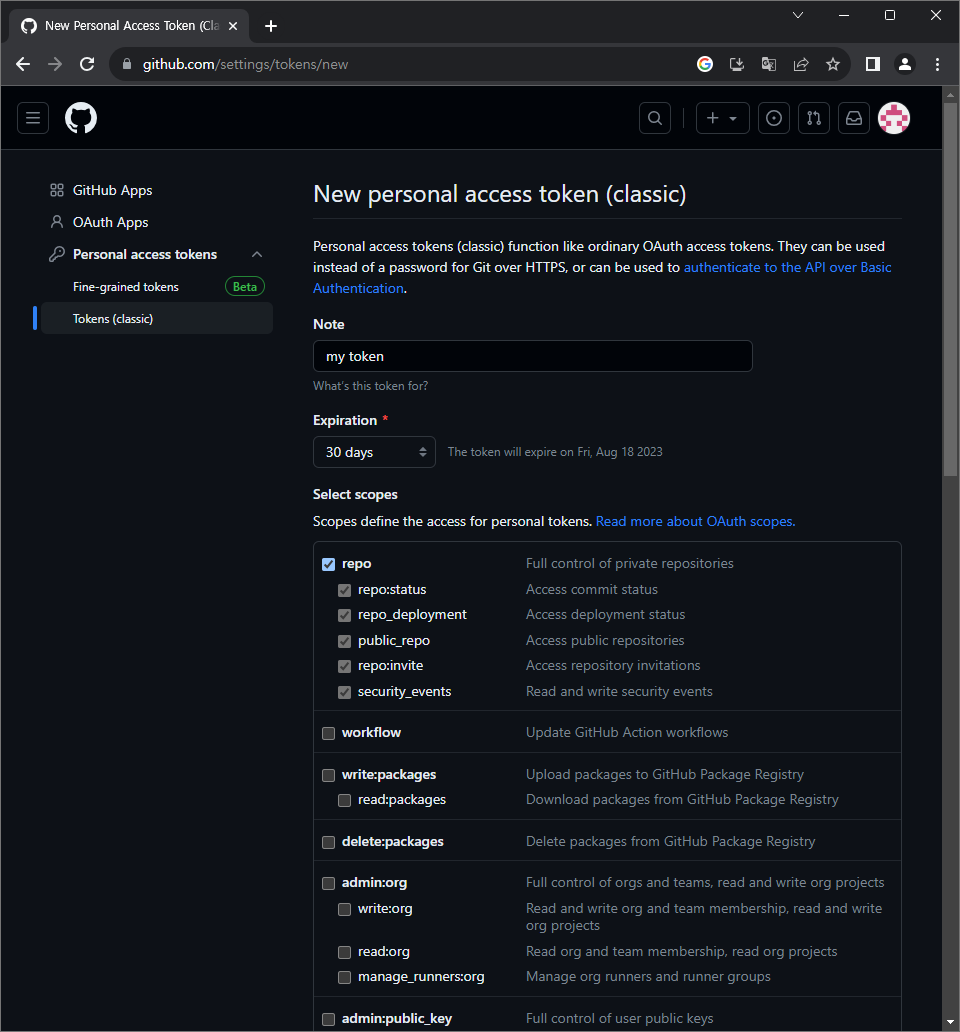Enable the admin:public_key checkbox
960x1032 pixels.
click(328, 1019)
